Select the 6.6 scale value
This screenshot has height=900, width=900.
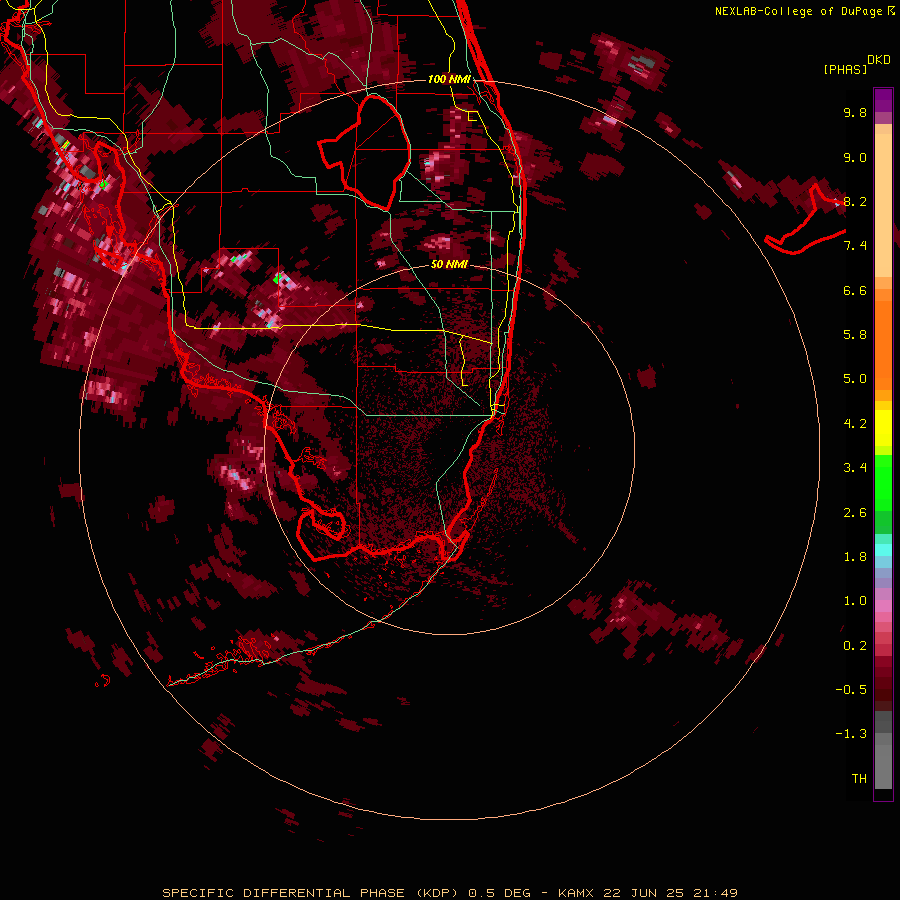pyautogui.click(x=855, y=290)
